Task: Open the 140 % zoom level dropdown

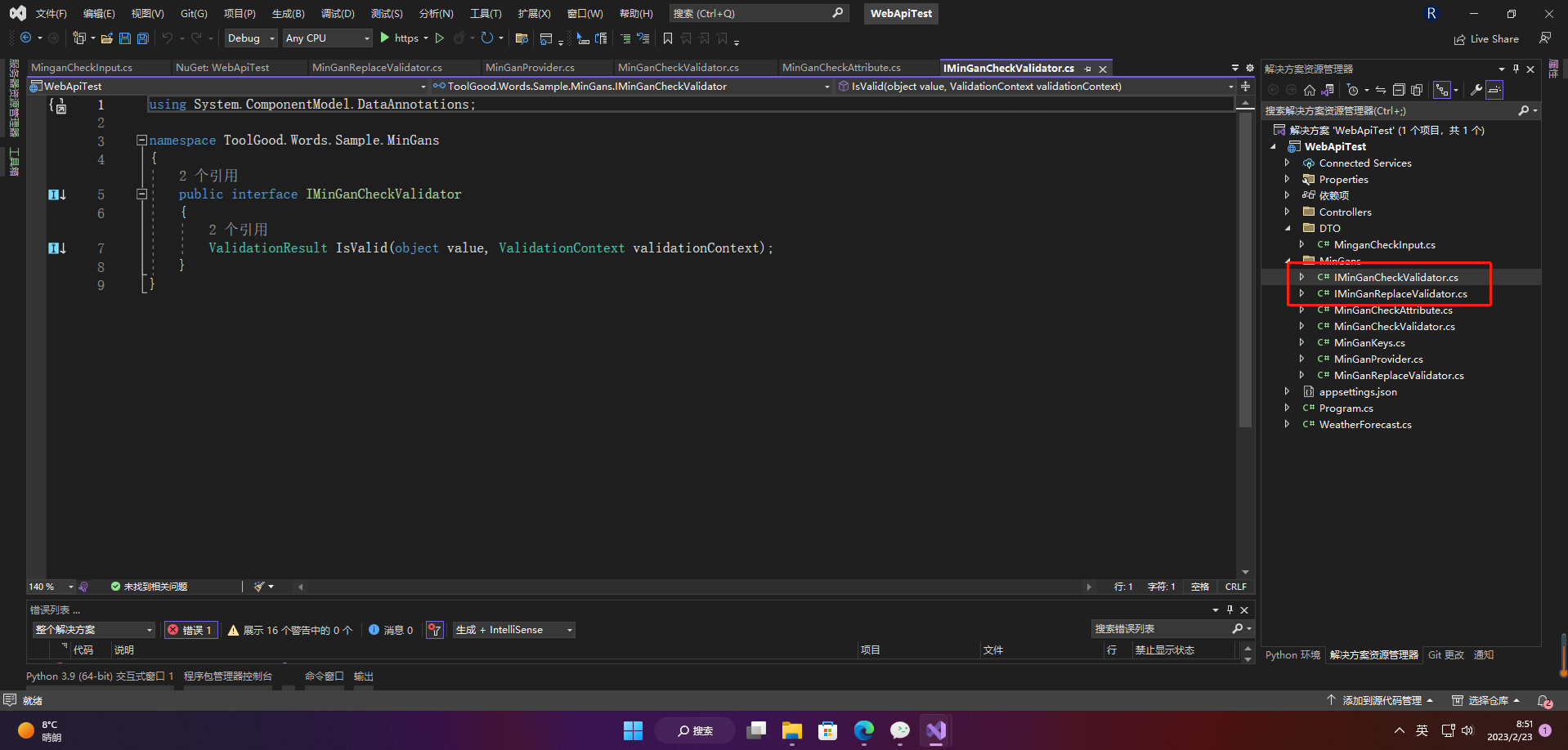Action: coord(51,587)
